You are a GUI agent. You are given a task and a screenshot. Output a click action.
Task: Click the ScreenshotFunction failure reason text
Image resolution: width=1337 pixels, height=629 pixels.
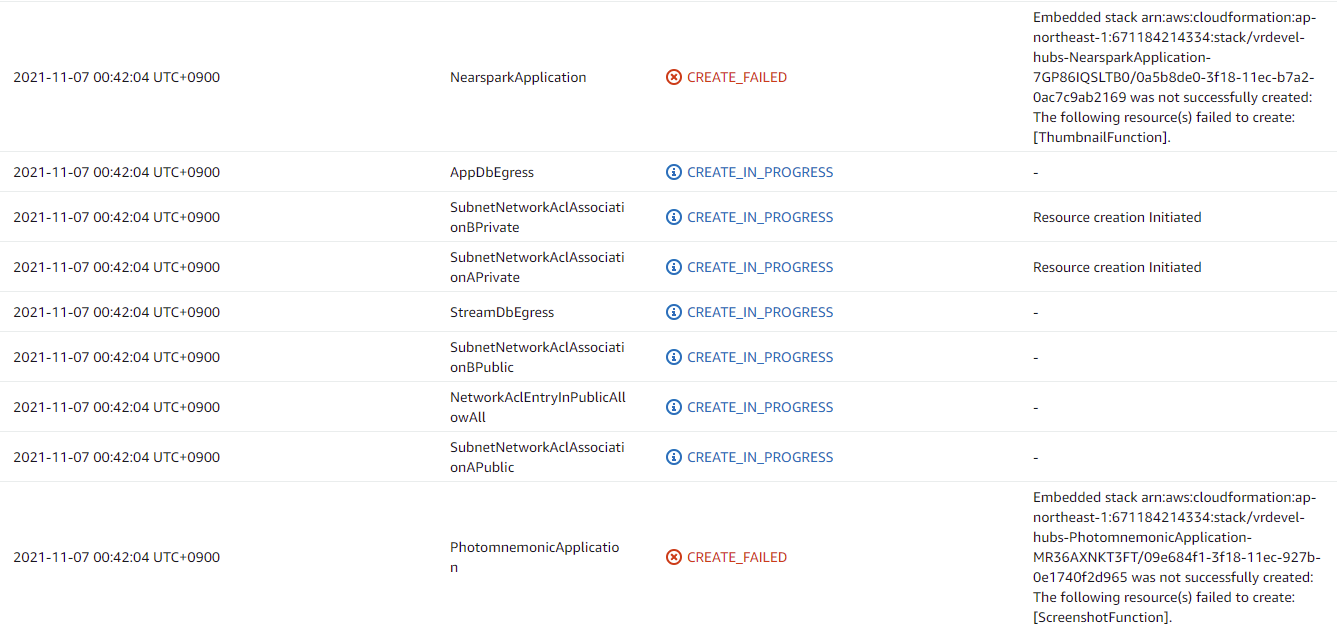click(x=1177, y=557)
